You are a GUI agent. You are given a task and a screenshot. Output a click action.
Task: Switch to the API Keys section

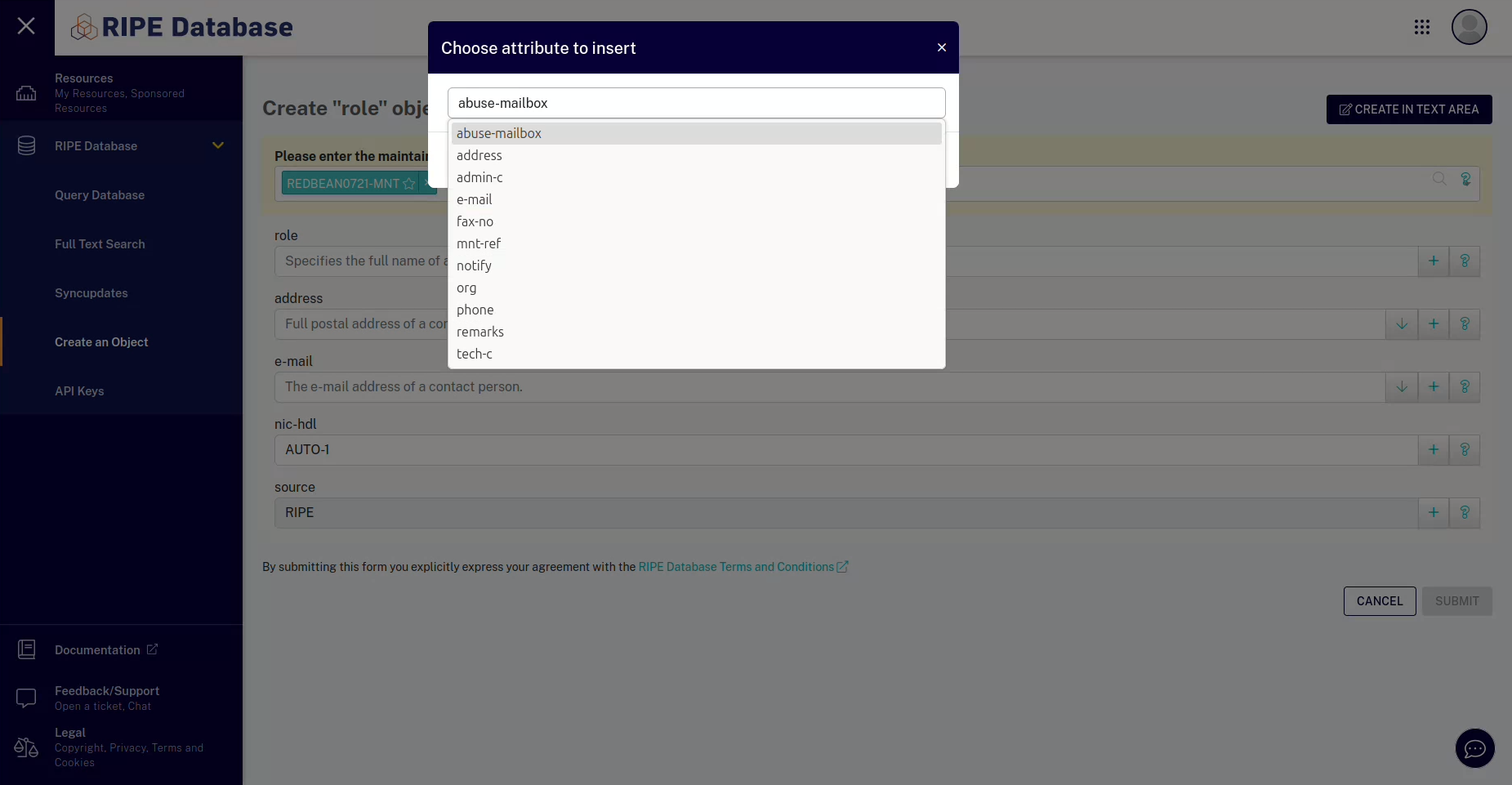(x=79, y=390)
